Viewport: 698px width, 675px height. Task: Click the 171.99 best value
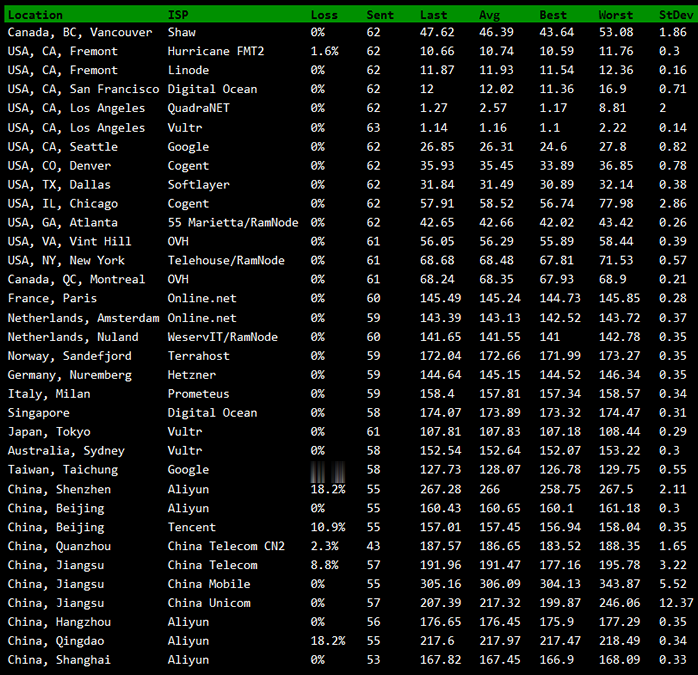[560, 356]
